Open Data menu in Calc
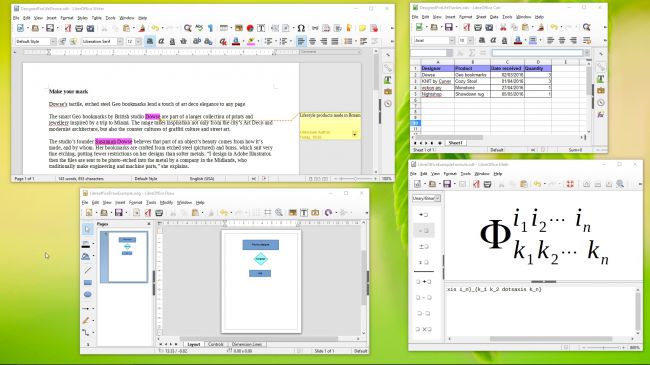This screenshot has height=365, width=650. point(494,17)
